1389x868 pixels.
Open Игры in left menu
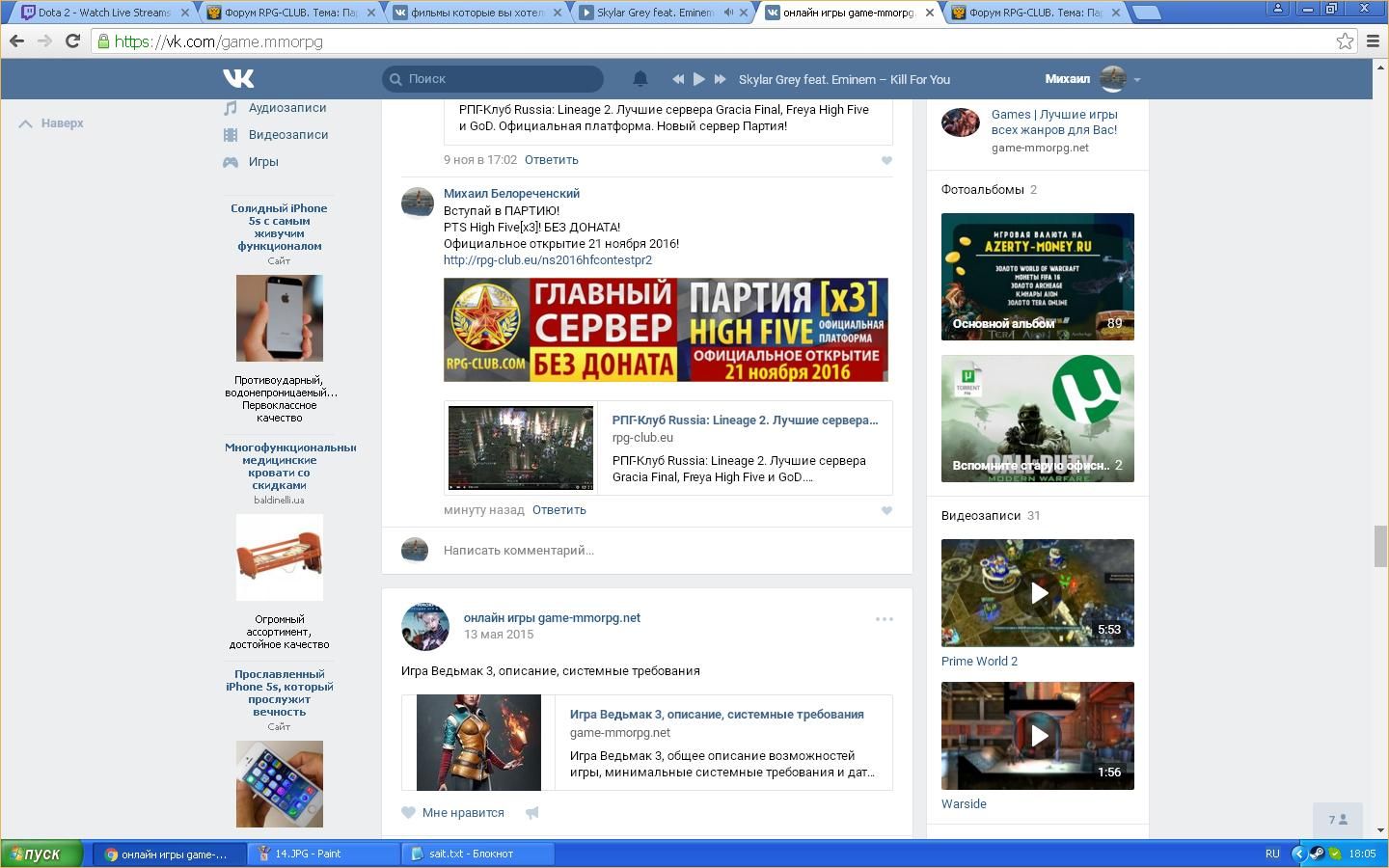(x=263, y=162)
